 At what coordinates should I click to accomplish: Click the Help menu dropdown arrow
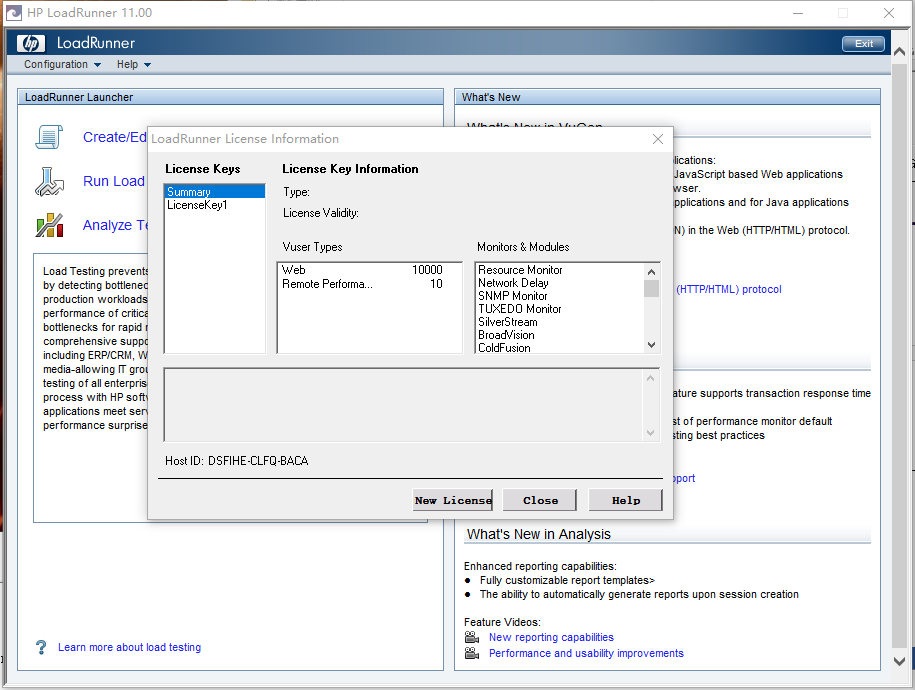(147, 65)
